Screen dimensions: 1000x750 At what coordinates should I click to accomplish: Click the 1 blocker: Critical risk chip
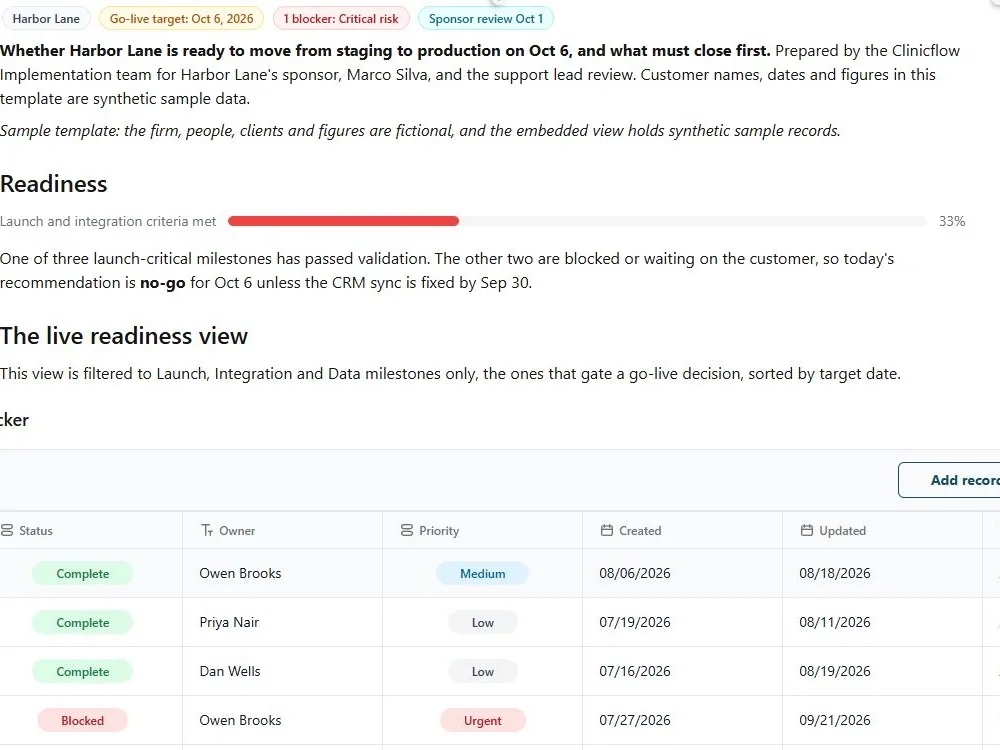tap(341, 18)
